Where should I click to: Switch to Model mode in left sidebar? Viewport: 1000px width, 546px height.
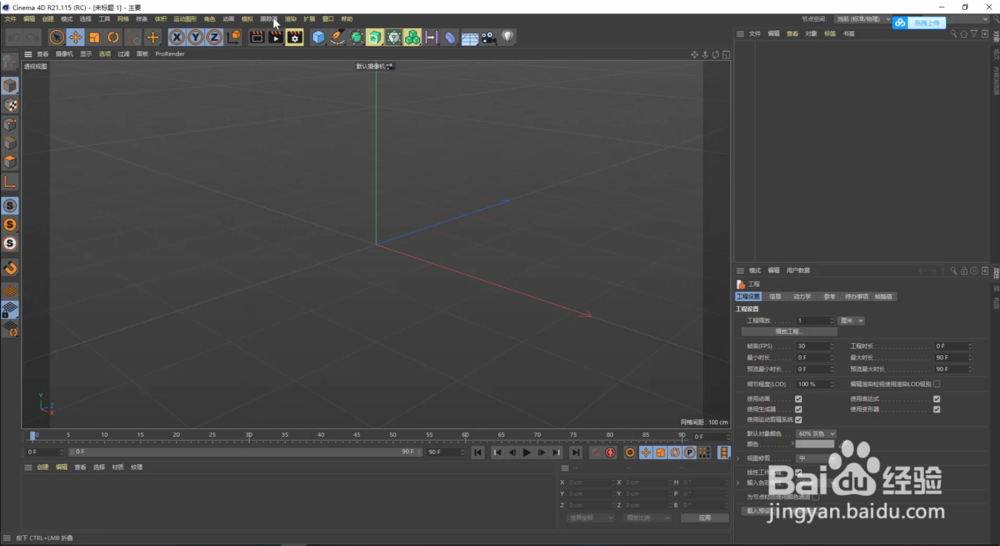10,85
